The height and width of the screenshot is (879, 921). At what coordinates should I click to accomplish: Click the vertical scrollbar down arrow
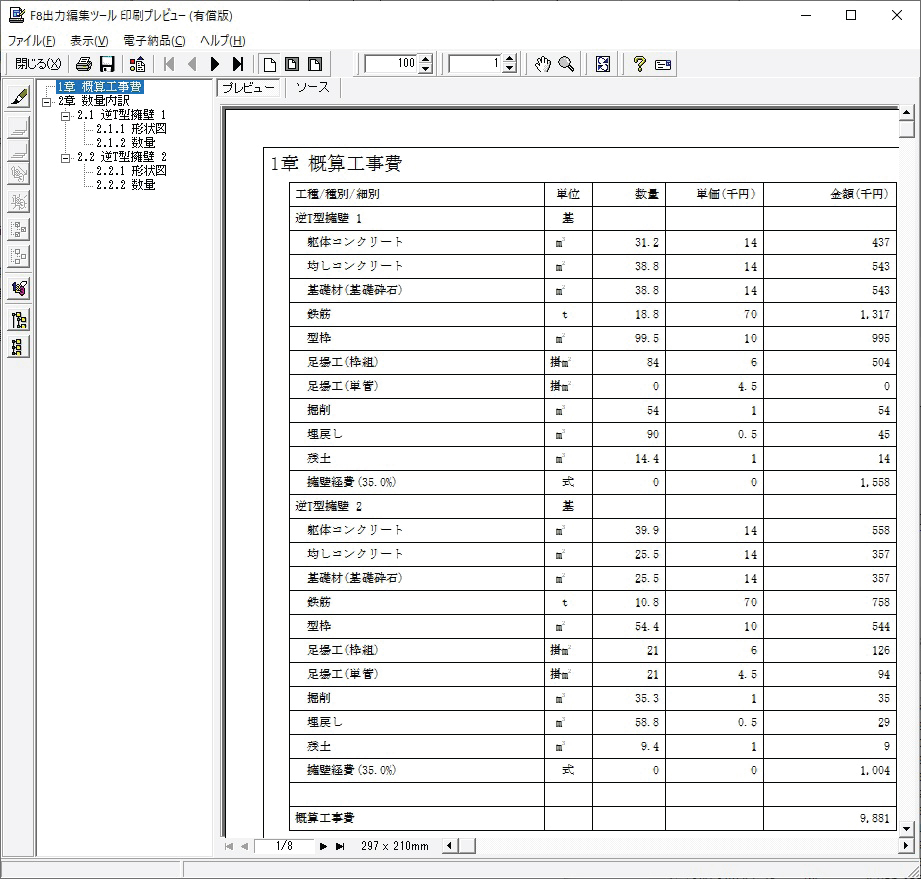click(x=906, y=828)
